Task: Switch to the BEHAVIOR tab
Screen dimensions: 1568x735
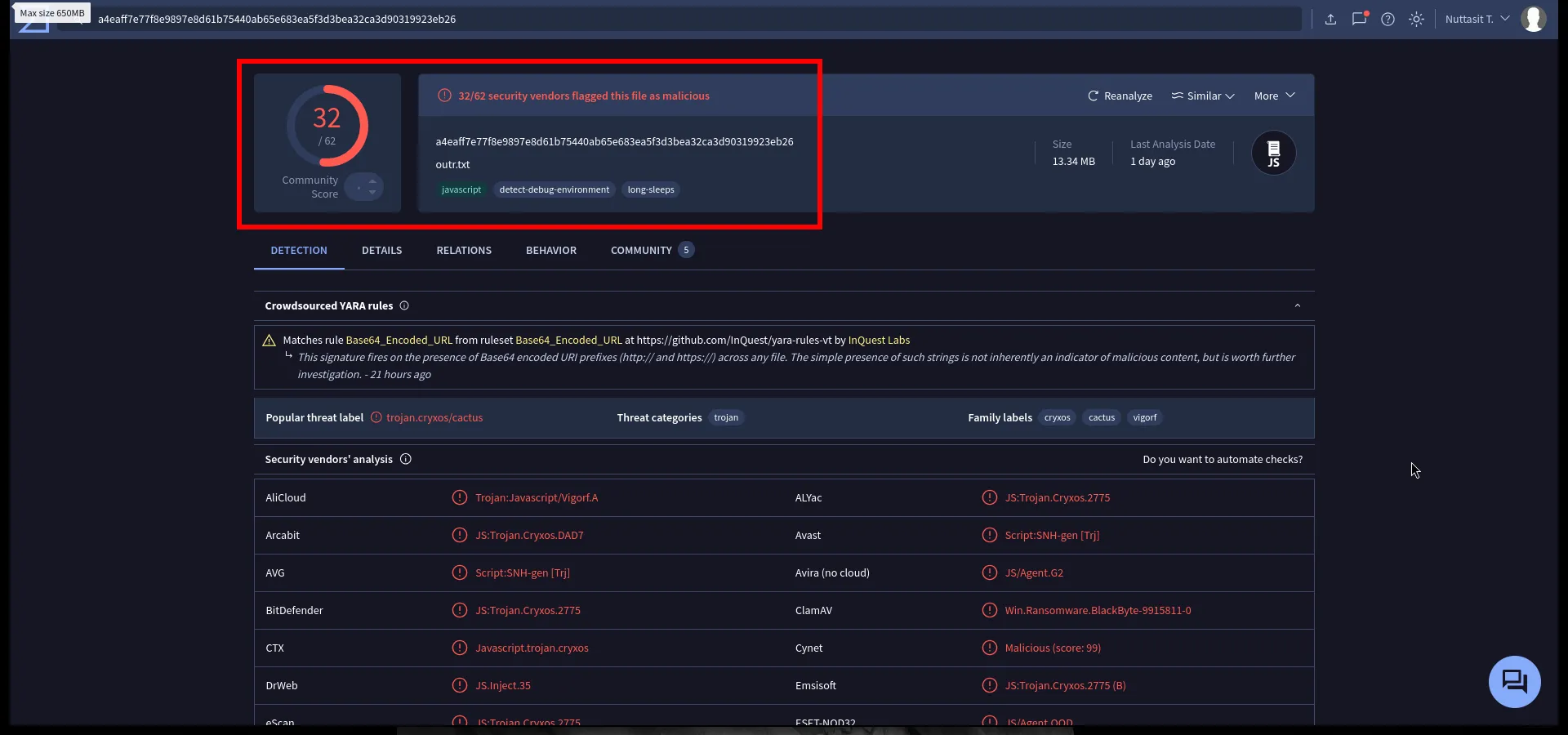Action: [x=550, y=250]
